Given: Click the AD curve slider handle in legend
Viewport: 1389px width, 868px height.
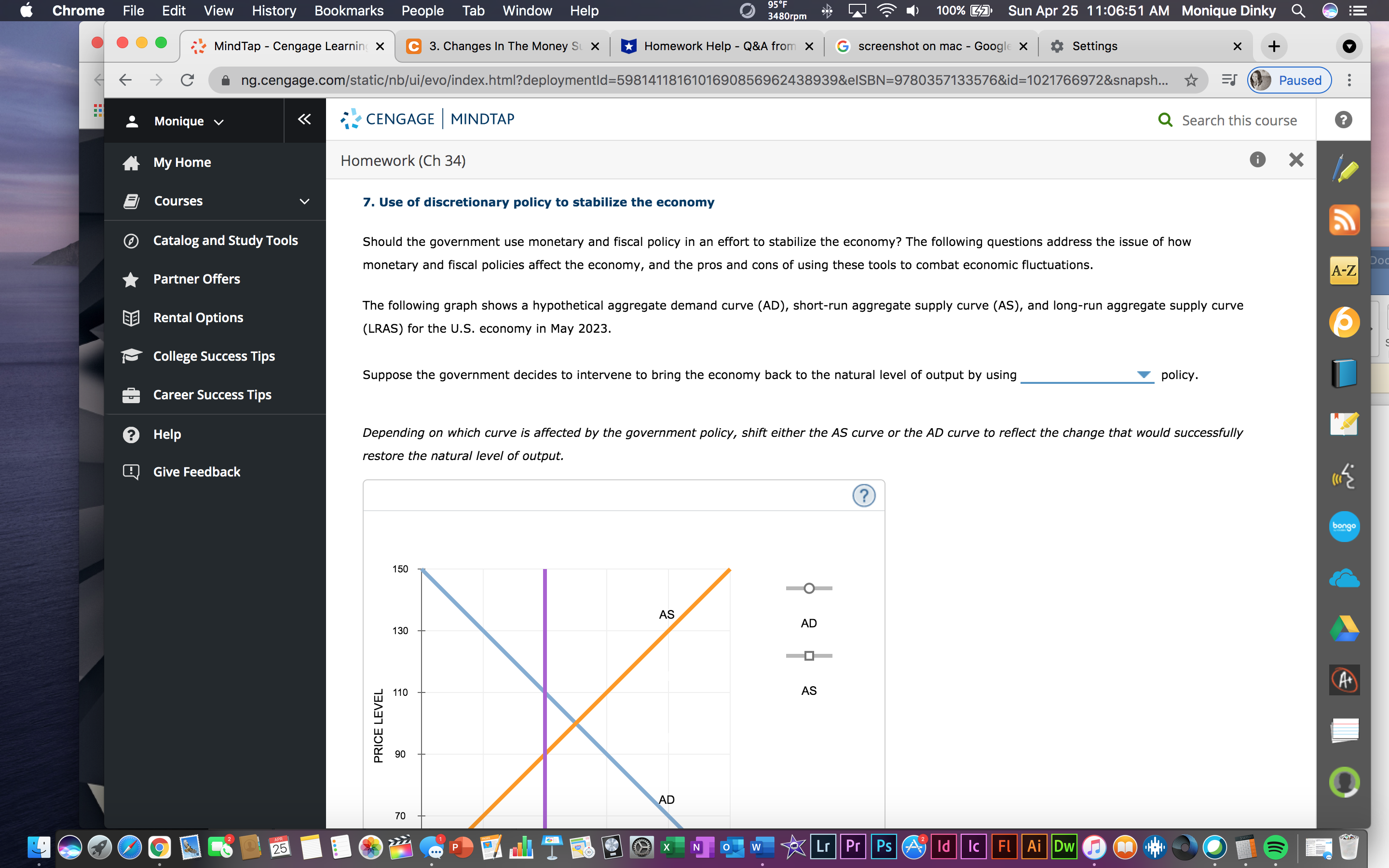Looking at the screenshot, I should pos(809,588).
